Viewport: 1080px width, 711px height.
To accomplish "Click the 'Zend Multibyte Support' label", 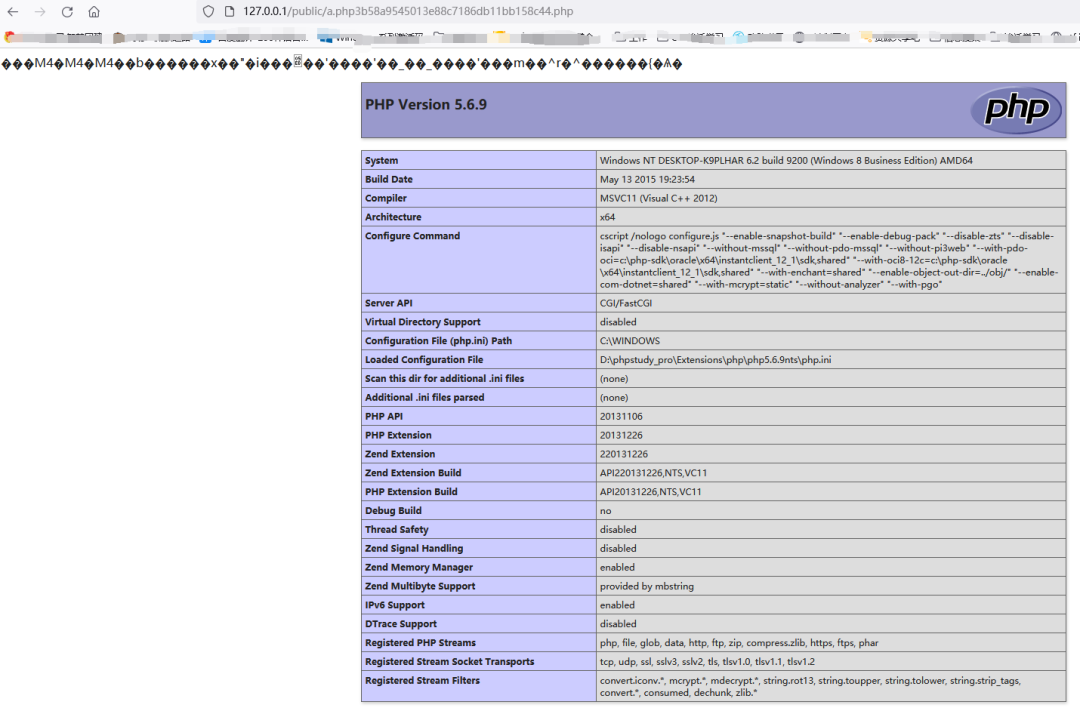I will (419, 586).
